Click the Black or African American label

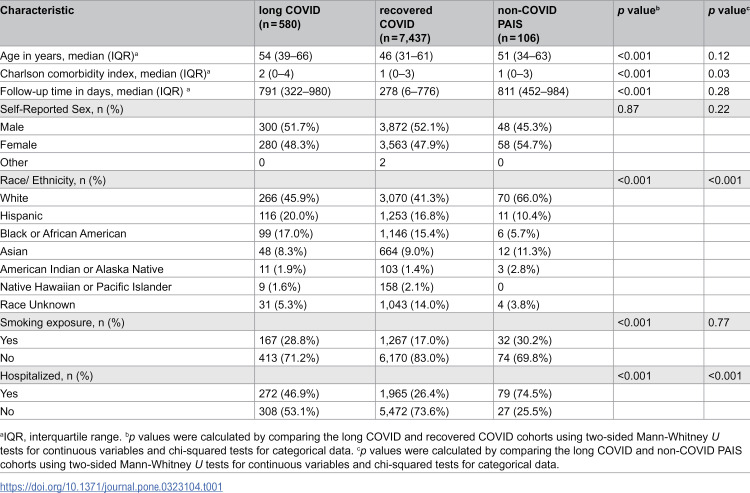pyautogui.click(x=63, y=233)
